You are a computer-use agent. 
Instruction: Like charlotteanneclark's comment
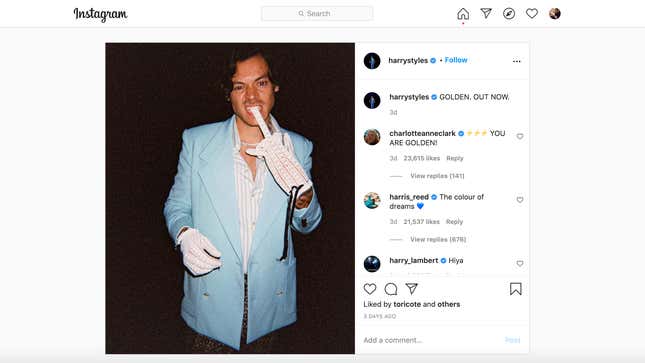tap(520, 136)
